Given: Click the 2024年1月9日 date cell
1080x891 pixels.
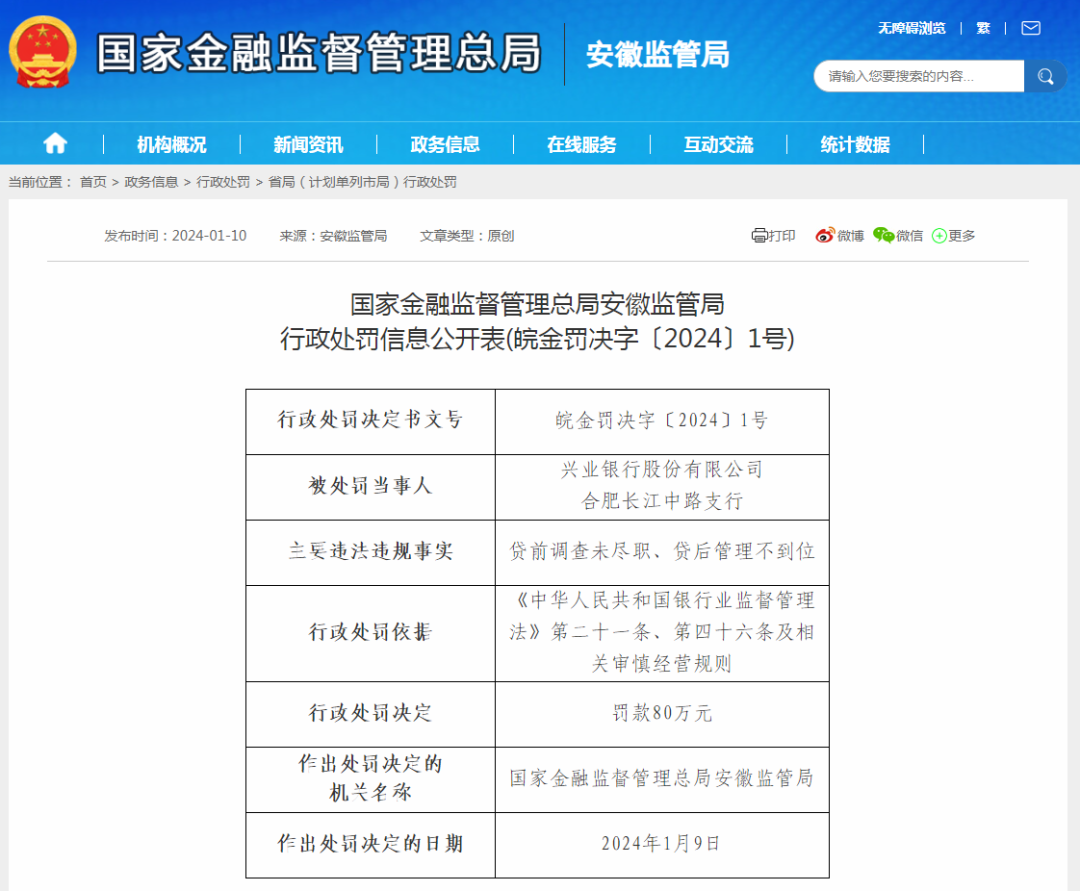Looking at the screenshot, I should coord(662,845).
